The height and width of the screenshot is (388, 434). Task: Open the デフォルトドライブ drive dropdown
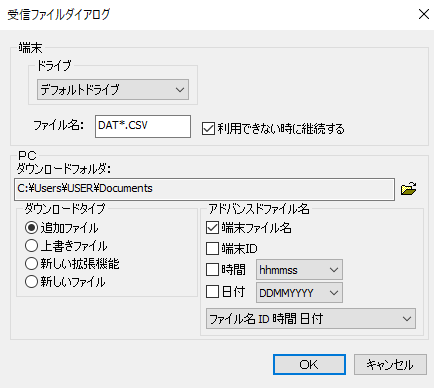113,90
